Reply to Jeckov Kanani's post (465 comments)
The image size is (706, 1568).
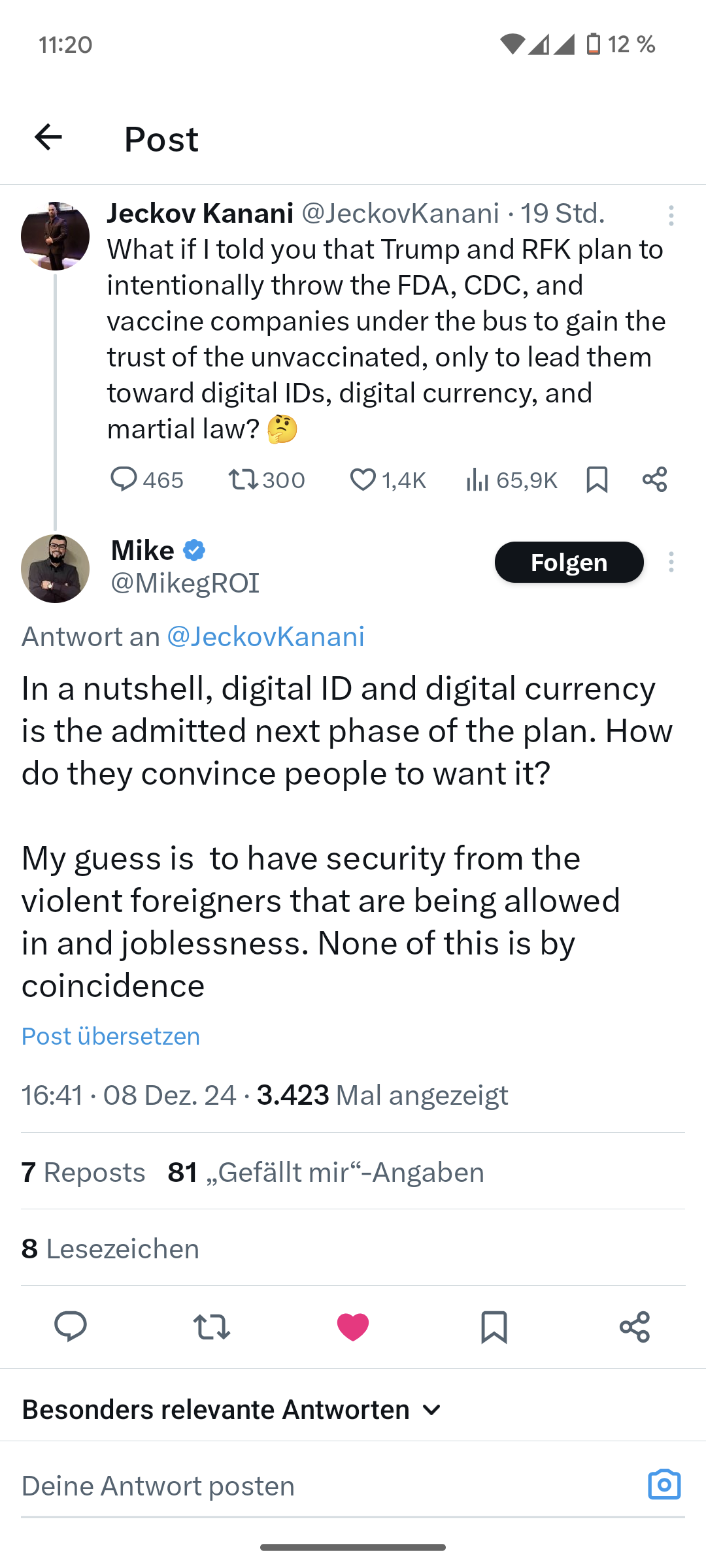[123, 480]
